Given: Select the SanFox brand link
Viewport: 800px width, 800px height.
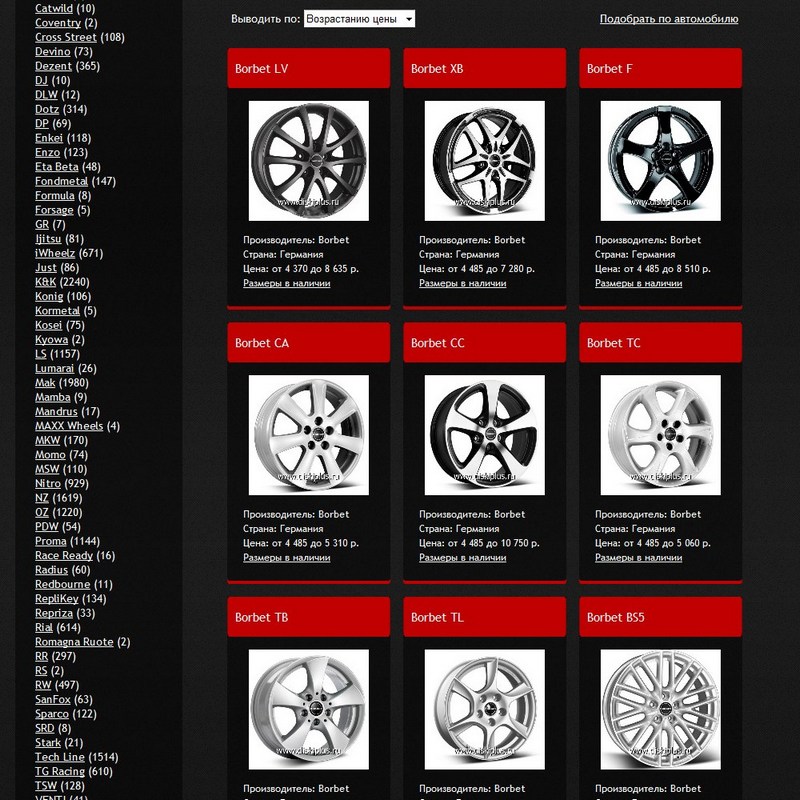Looking at the screenshot, I should [x=53, y=699].
